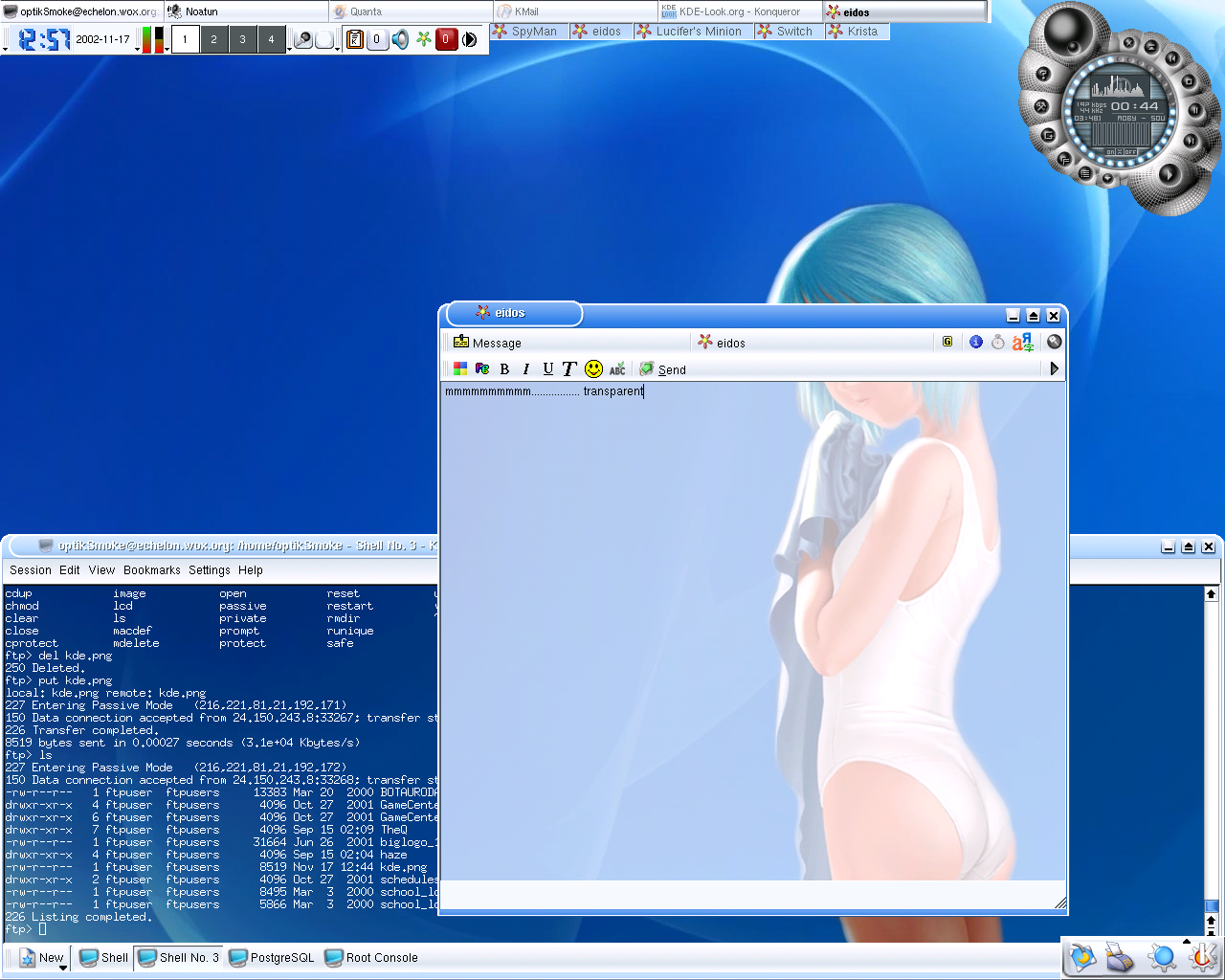Stop playback on Noatun skin

pos(1189,81)
